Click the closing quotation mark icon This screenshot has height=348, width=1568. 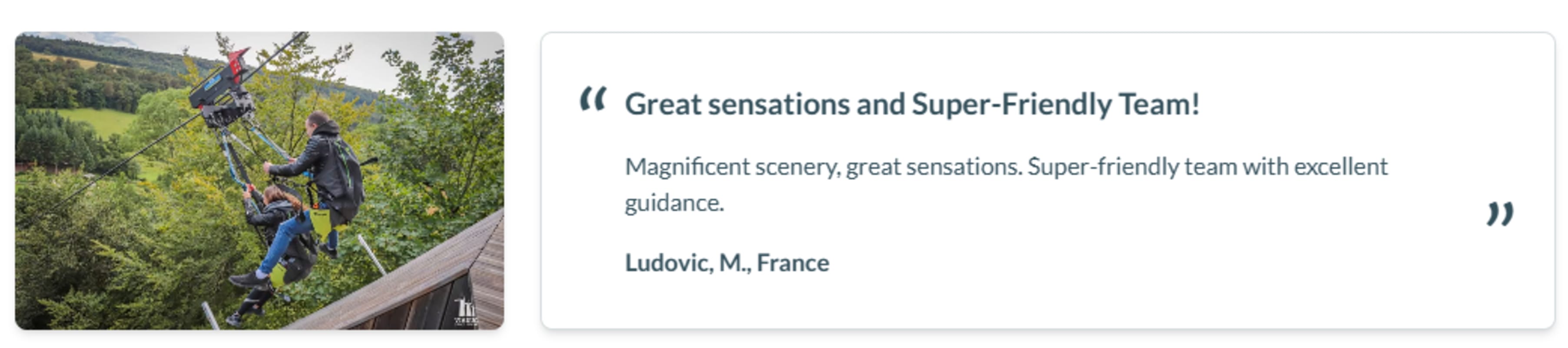(1500, 214)
